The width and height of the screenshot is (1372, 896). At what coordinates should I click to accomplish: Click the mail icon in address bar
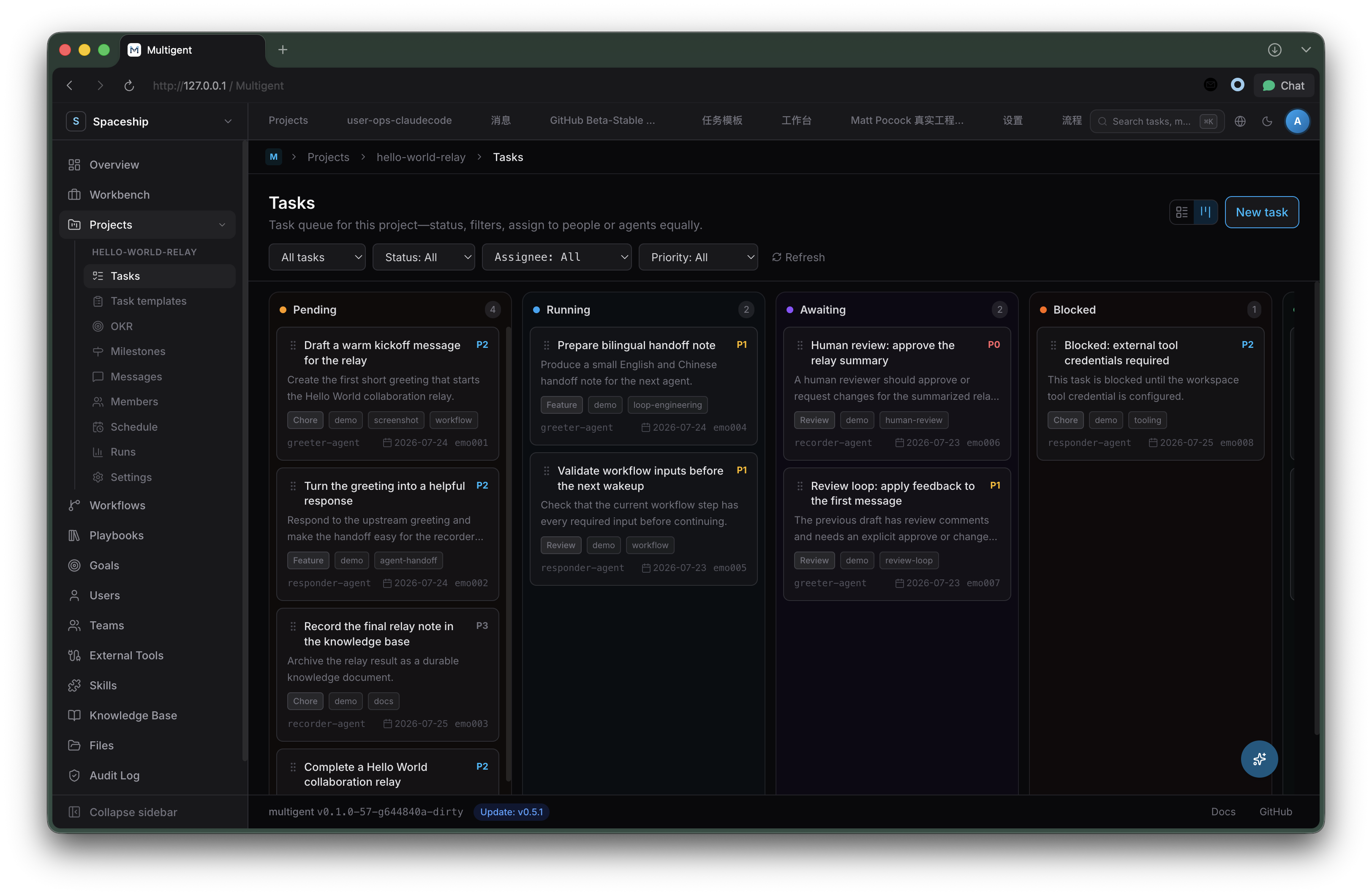pos(1211,85)
